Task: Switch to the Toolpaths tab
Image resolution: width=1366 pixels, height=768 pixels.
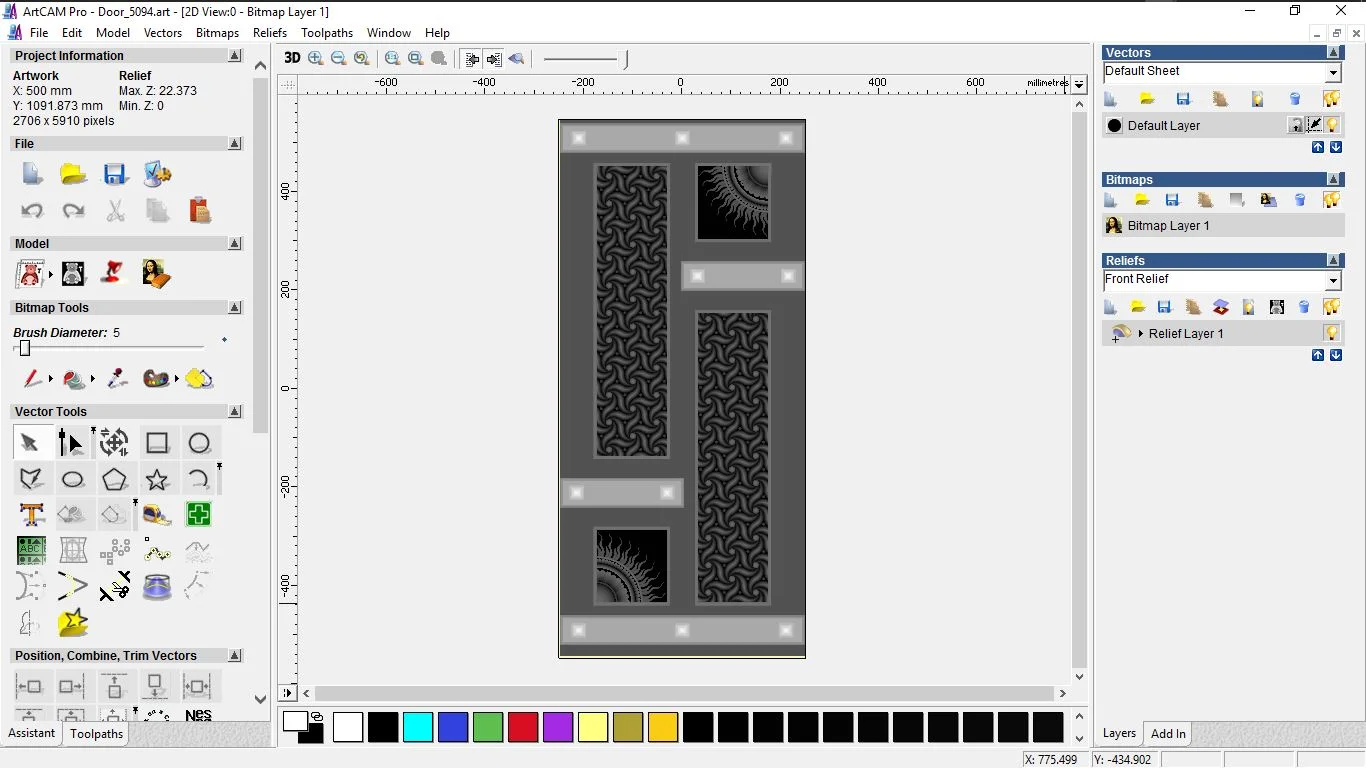Action: click(x=96, y=733)
